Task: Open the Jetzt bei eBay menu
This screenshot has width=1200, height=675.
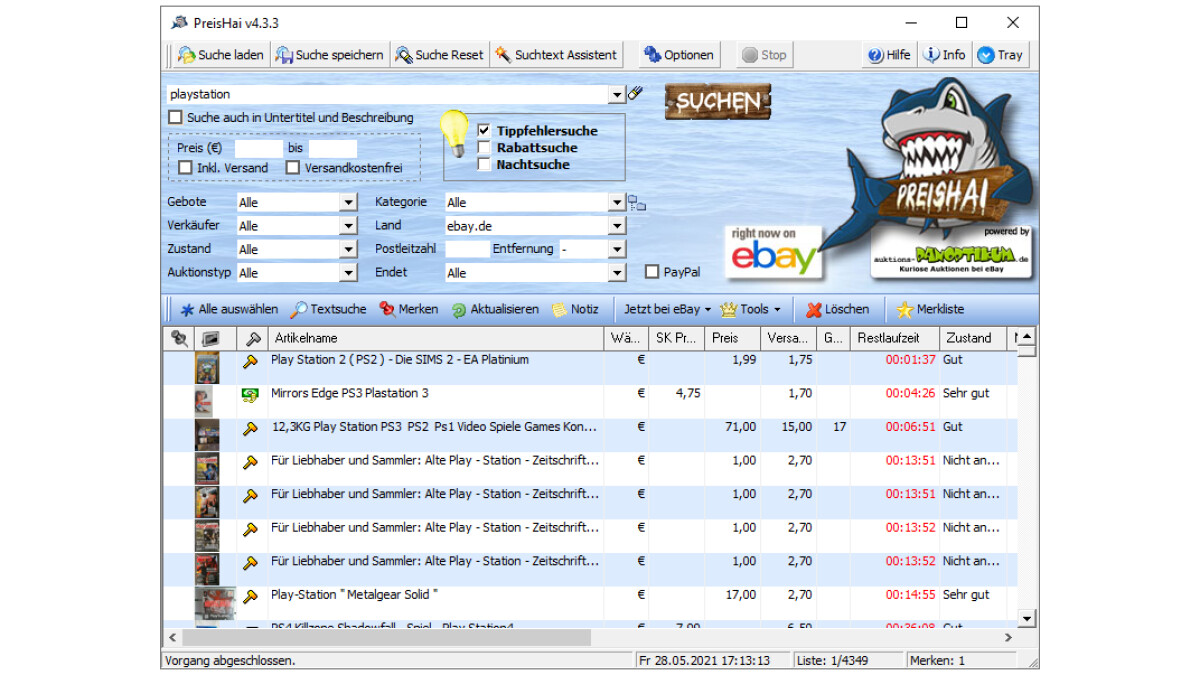Action: tap(667, 310)
